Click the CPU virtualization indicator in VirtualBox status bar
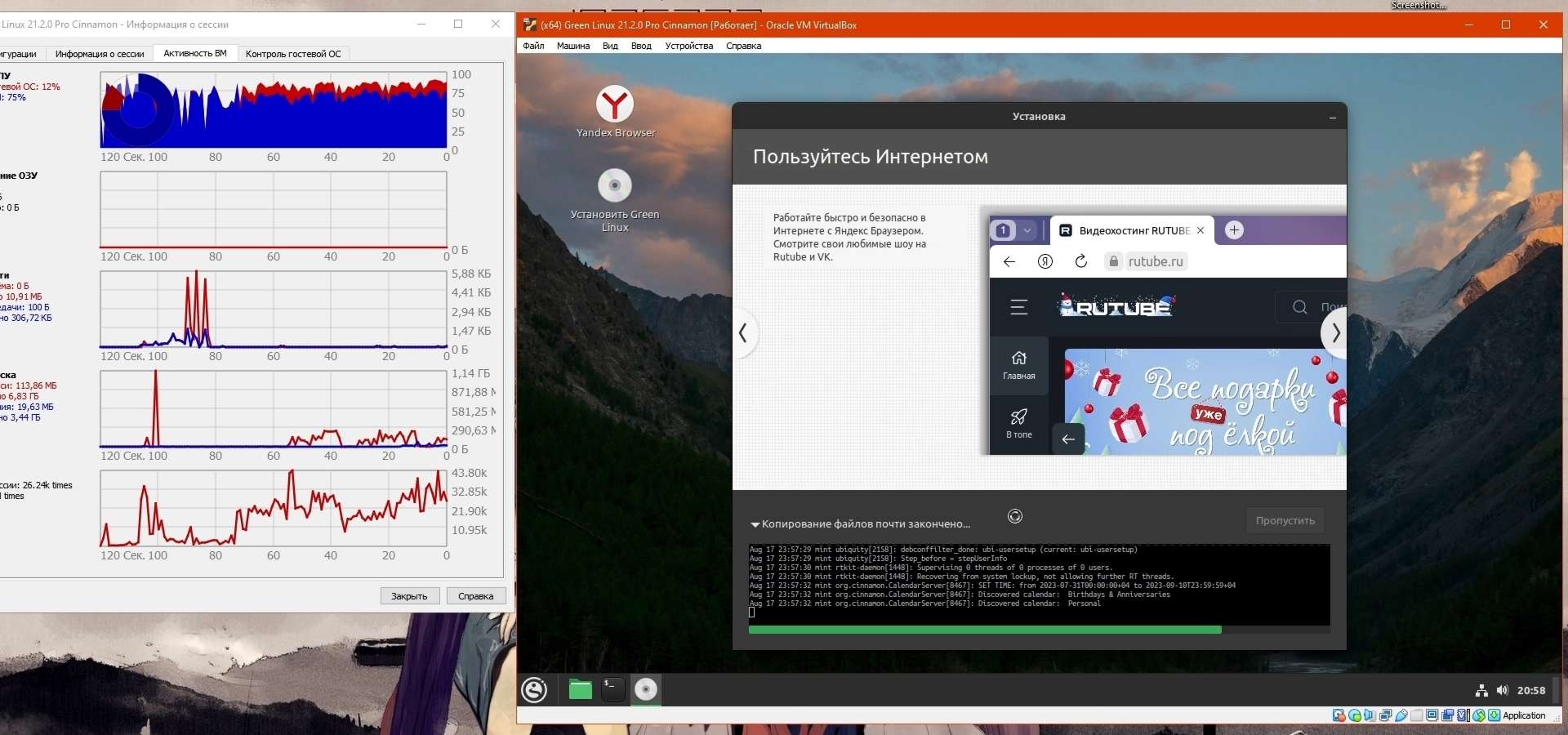The height and width of the screenshot is (735, 1568). pos(1463,716)
